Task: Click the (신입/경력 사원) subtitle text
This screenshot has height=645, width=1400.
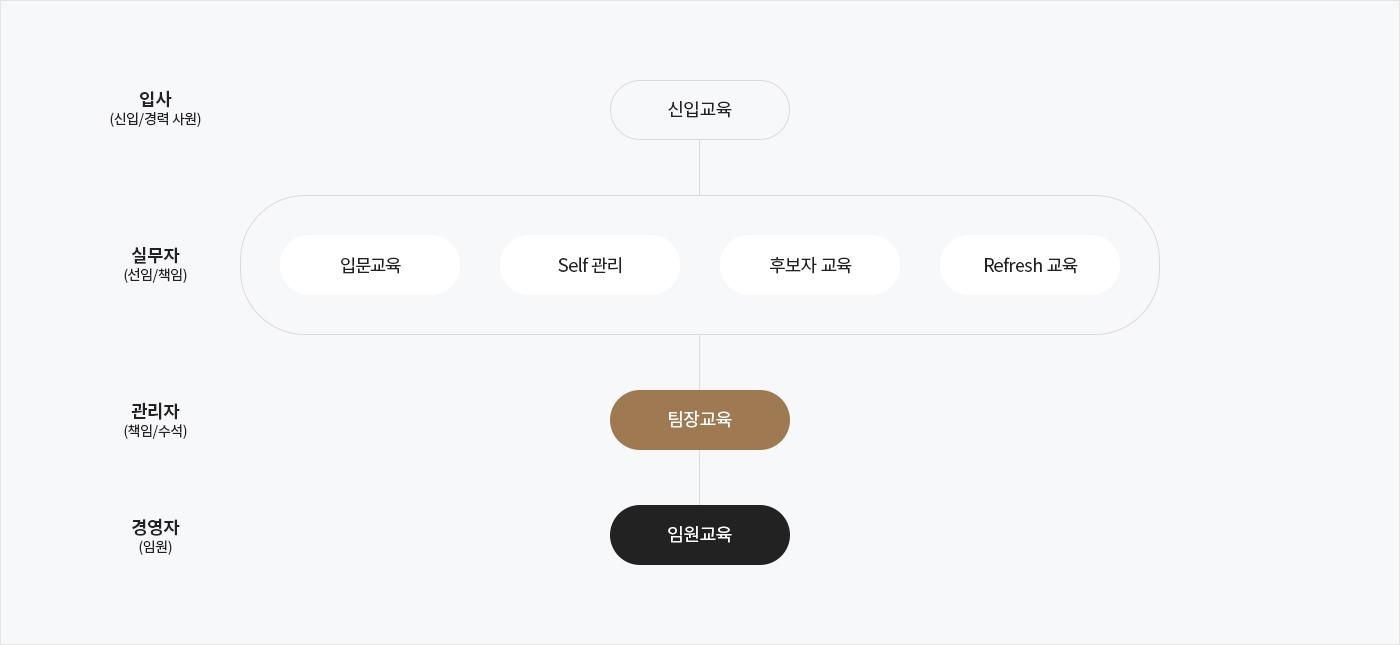Action: (155, 119)
